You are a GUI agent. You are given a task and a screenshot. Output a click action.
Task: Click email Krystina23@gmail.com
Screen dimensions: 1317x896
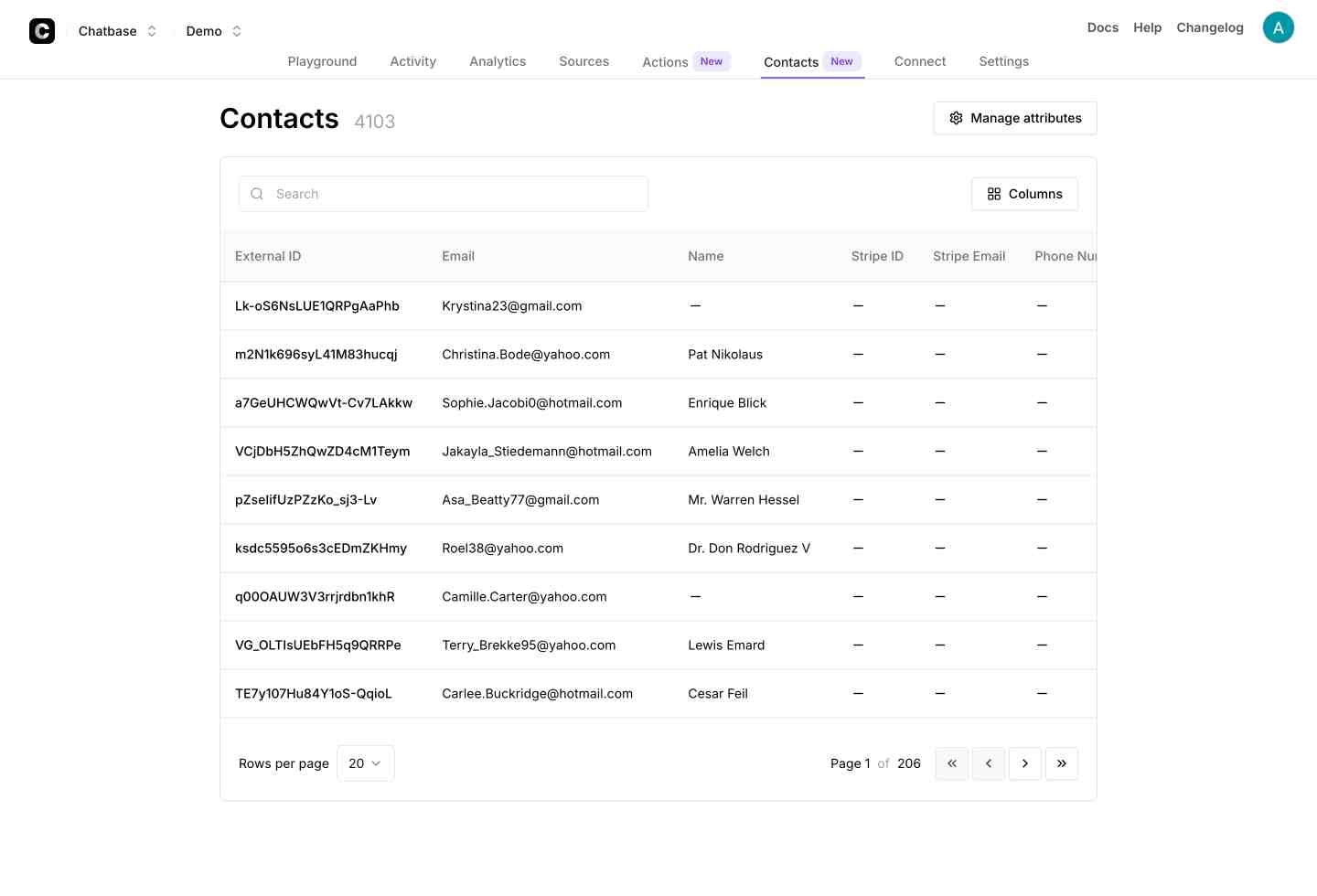pos(512,305)
